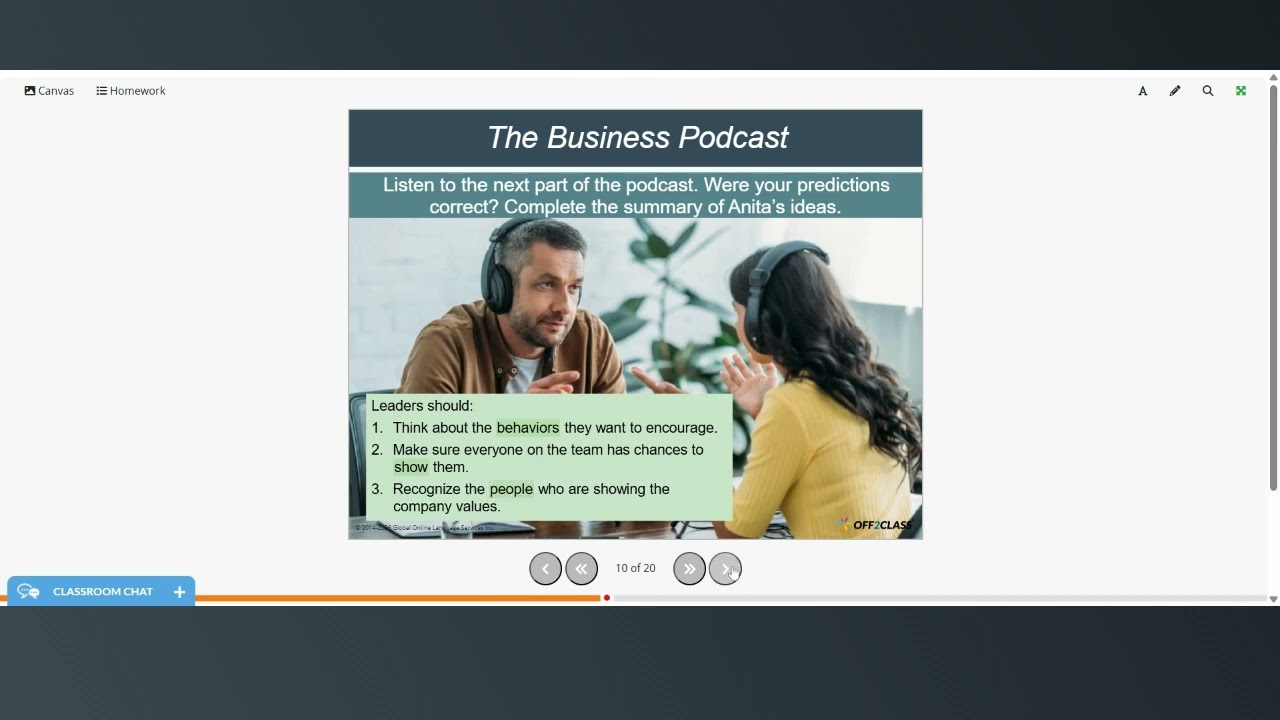Click the 'Leaders should:' heading

[x=422, y=406]
